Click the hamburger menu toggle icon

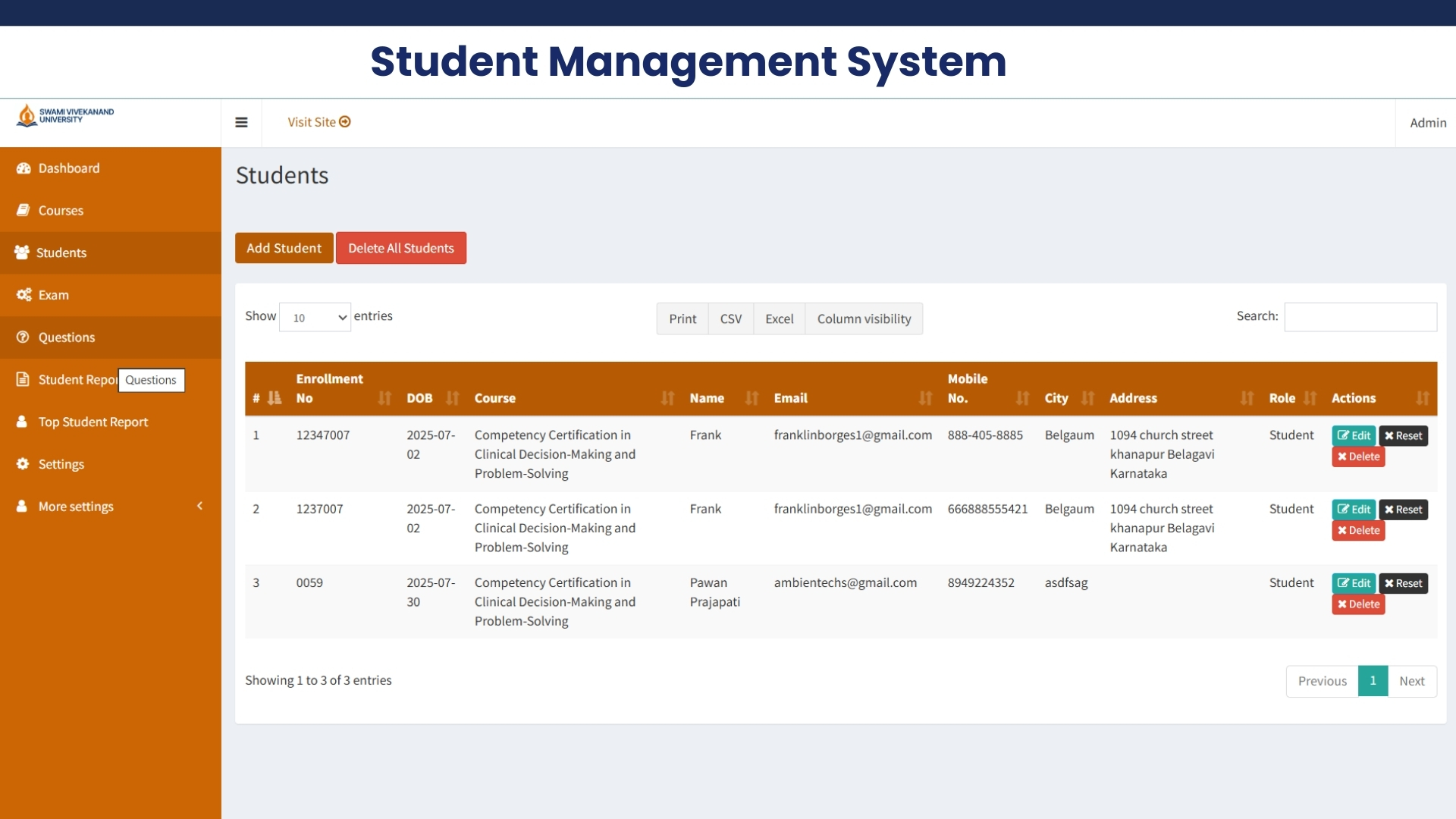pos(241,122)
